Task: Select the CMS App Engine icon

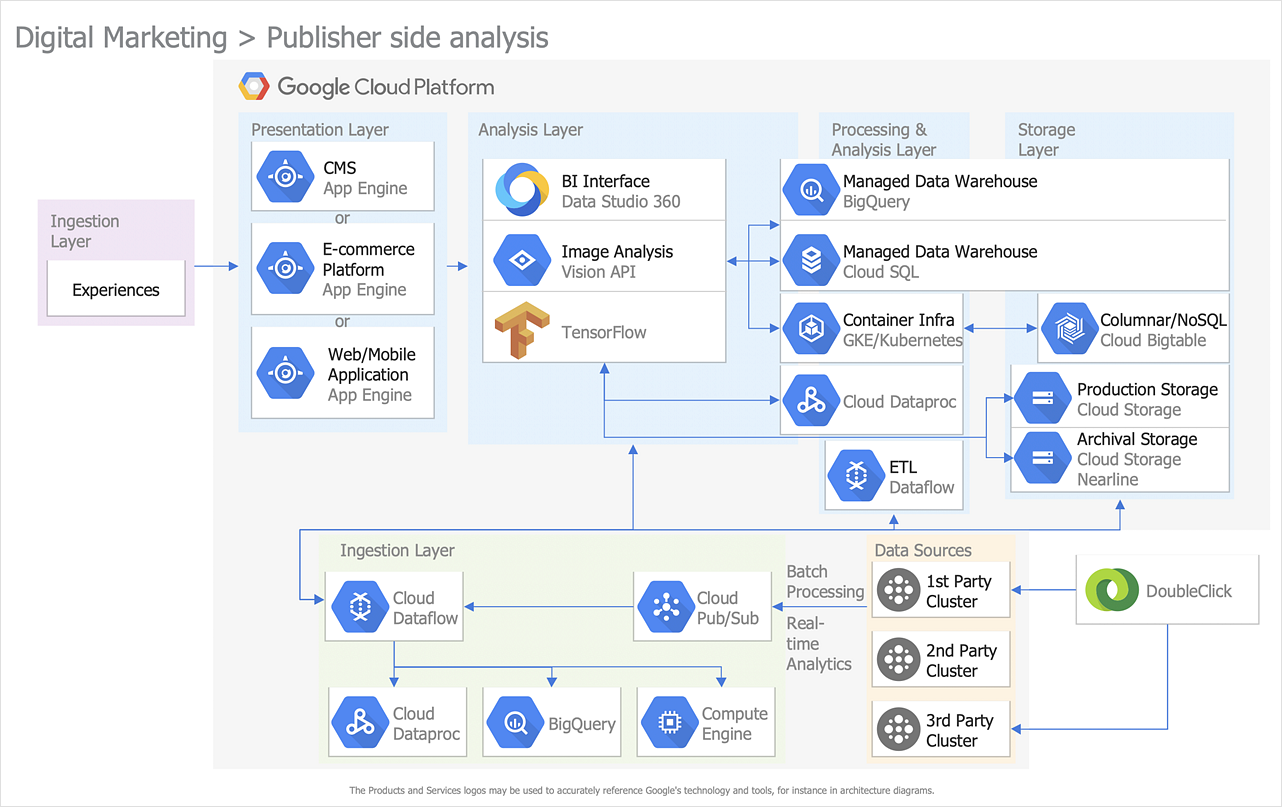Action: click(285, 177)
